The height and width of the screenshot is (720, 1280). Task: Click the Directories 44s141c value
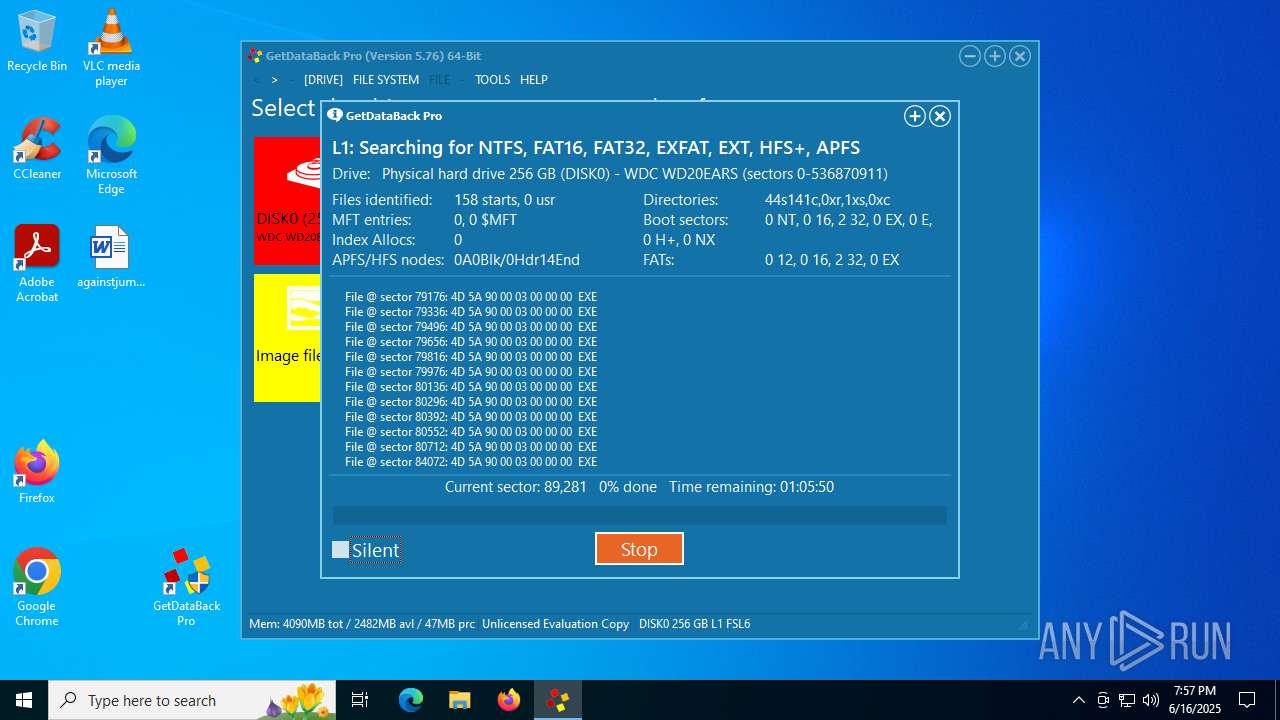pyautogui.click(x=827, y=200)
